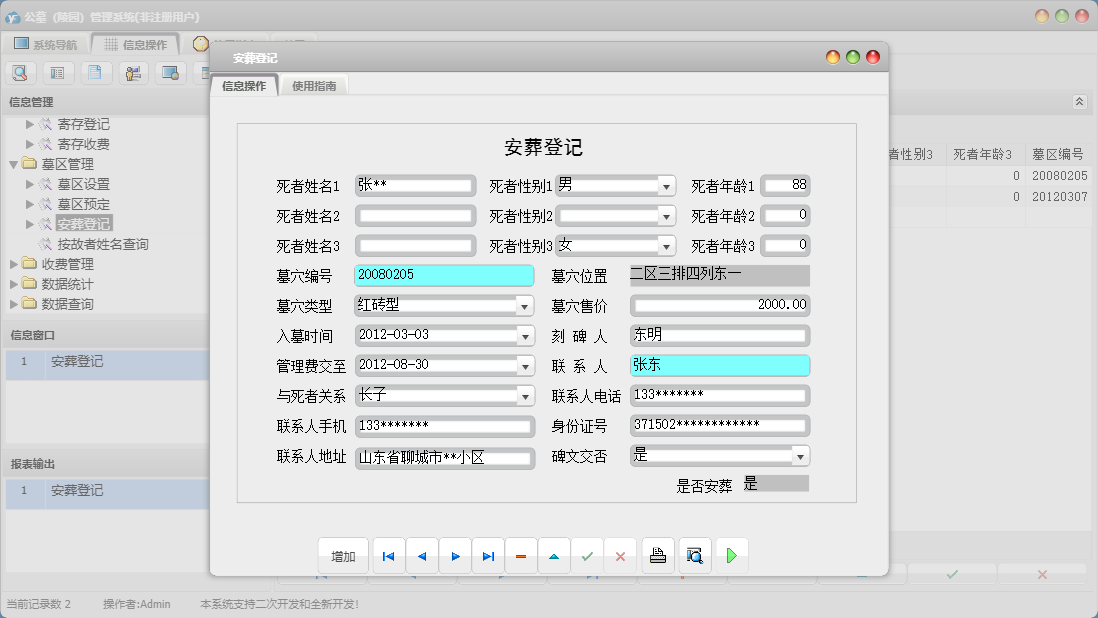Open the 碑文交否 dropdown
The image size is (1098, 618).
pos(800,455)
